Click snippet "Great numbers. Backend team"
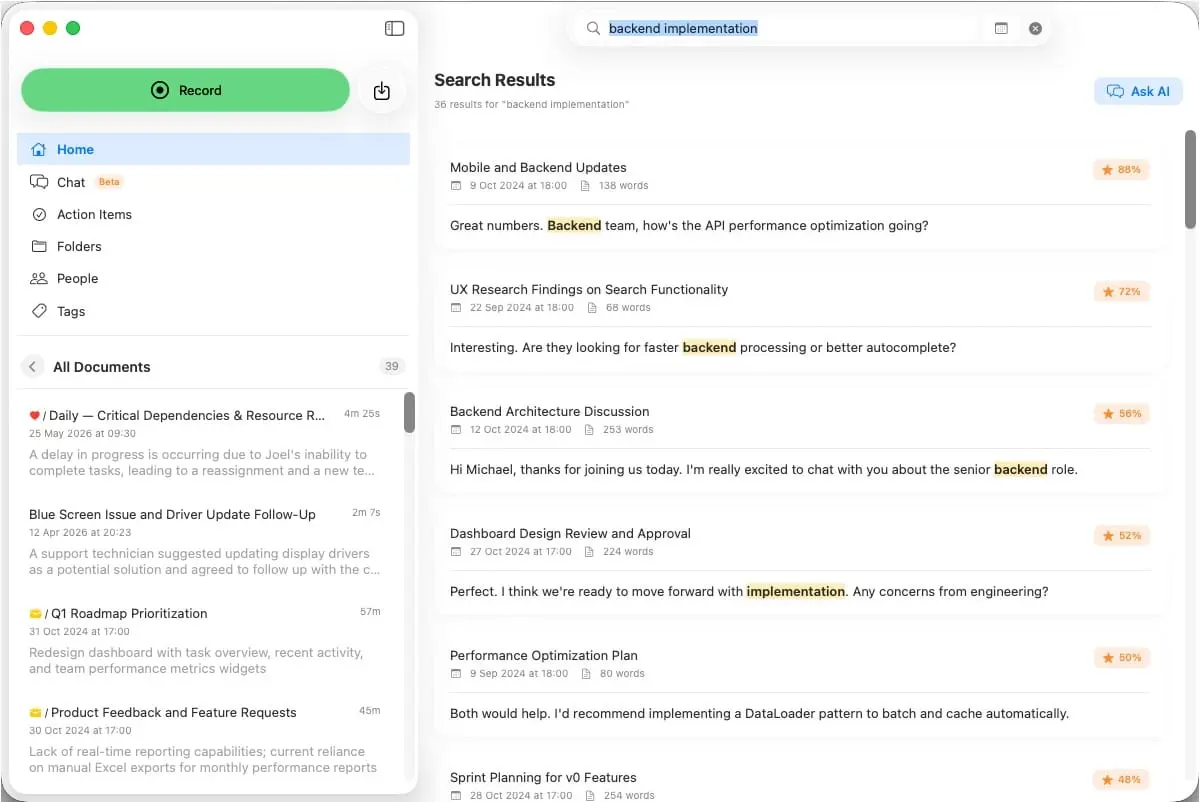1200x802 pixels. (x=689, y=226)
